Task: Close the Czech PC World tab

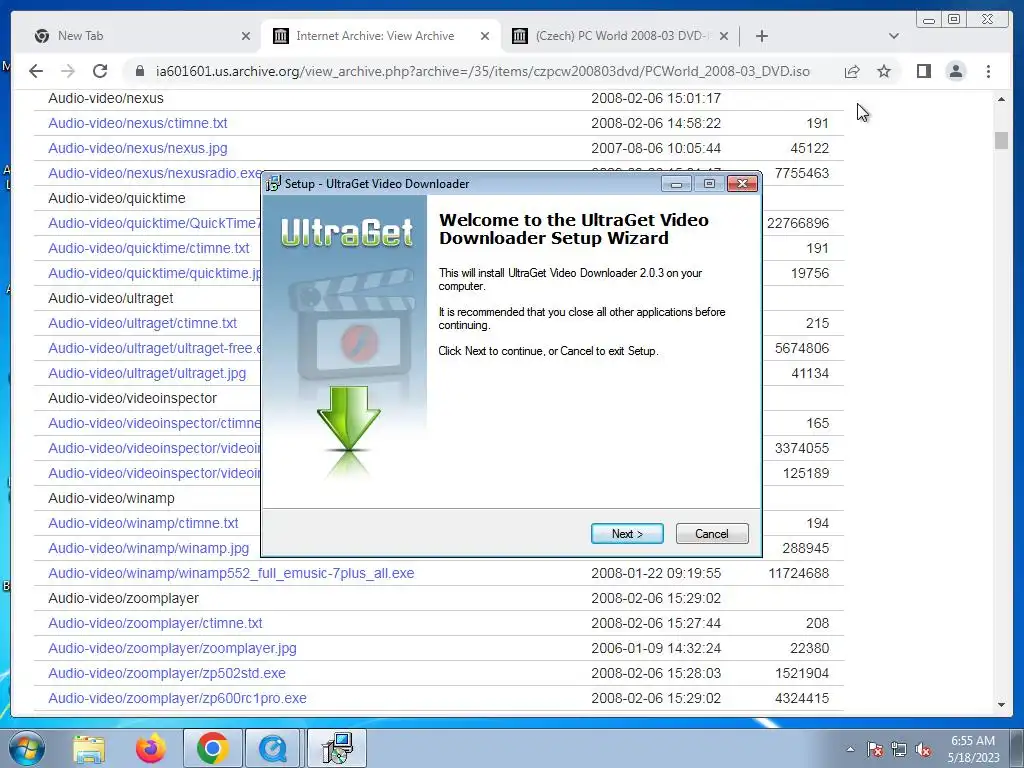Action: (724, 36)
